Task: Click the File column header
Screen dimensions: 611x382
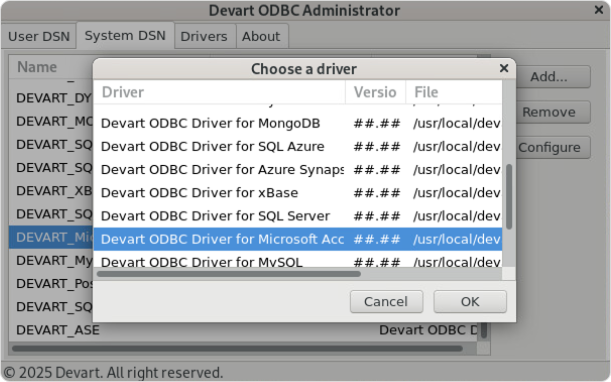Action: (x=454, y=92)
